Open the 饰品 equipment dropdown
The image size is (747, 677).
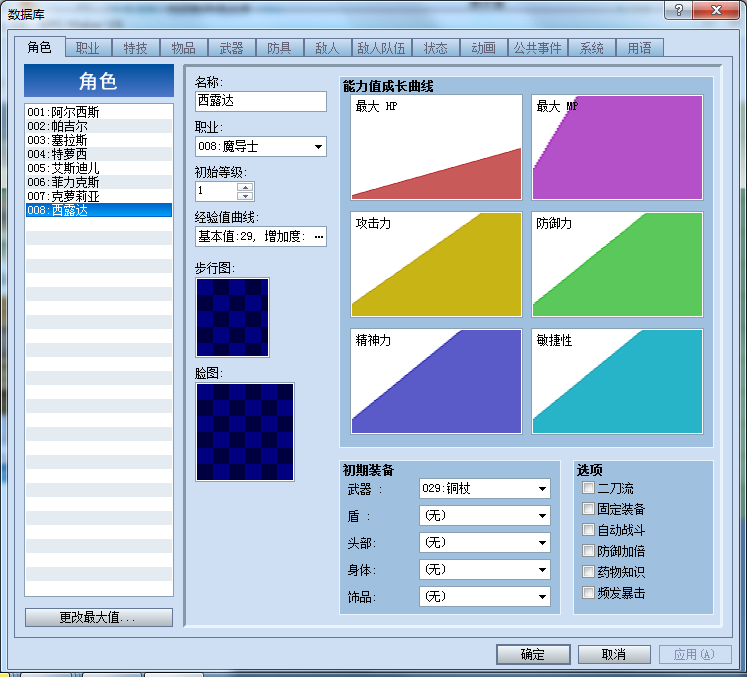tap(485, 596)
